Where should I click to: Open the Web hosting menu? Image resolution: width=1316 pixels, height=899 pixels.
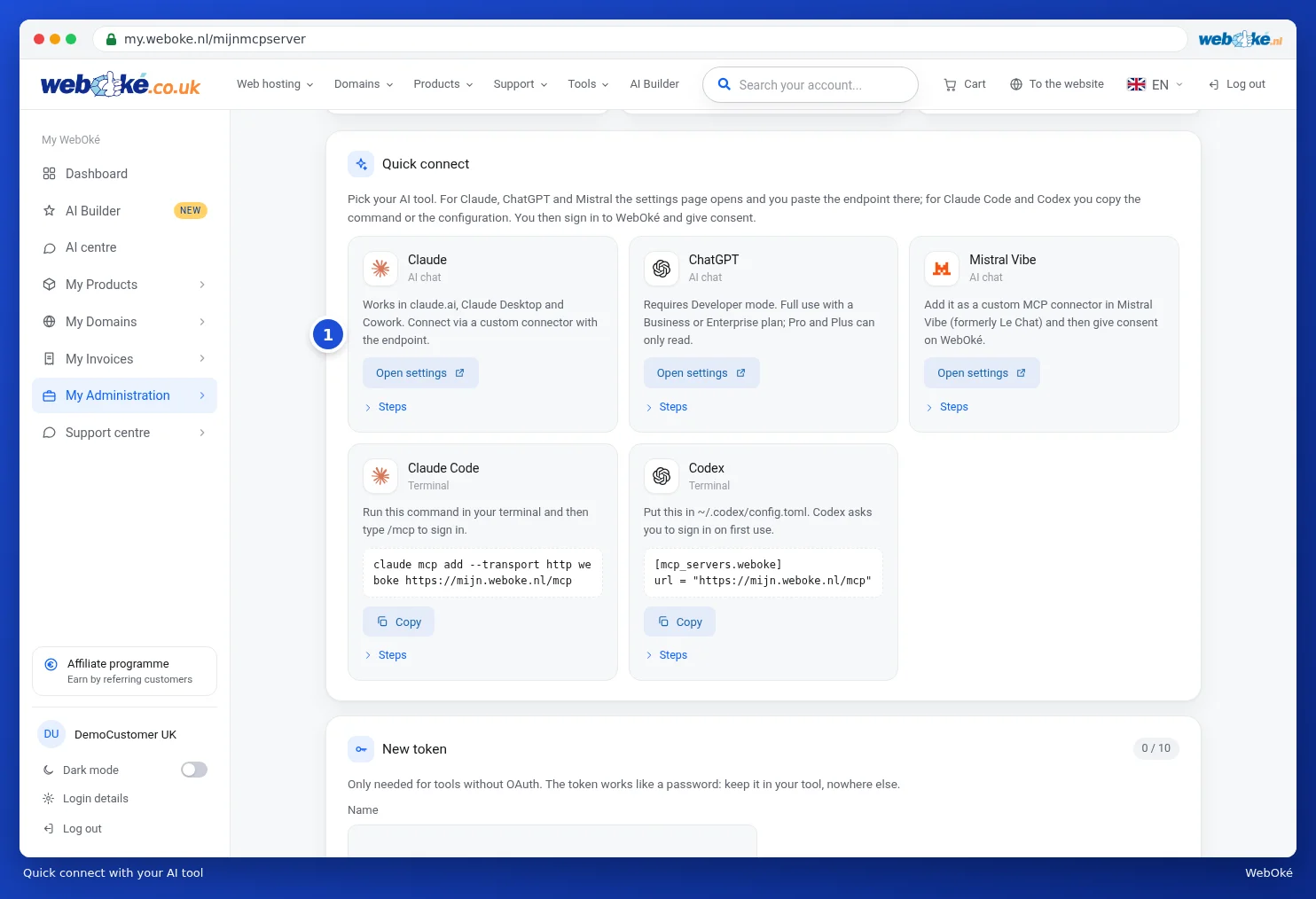(x=275, y=84)
